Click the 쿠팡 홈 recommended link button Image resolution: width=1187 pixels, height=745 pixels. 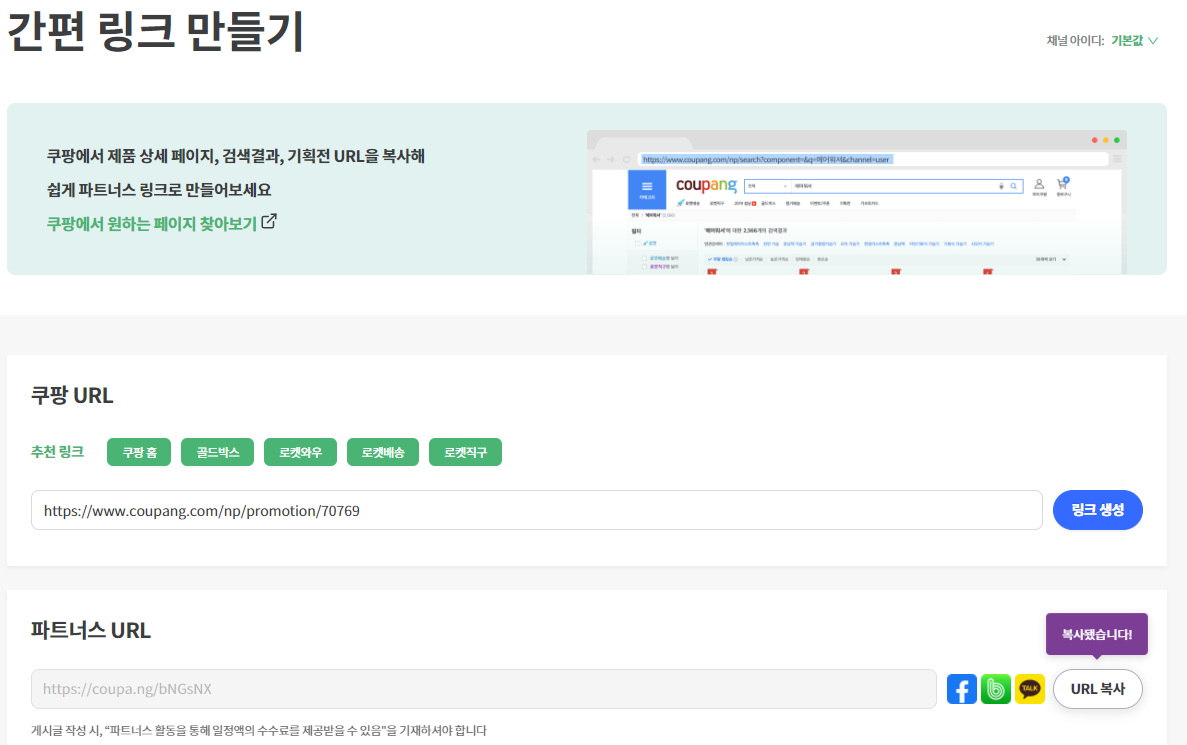(139, 452)
